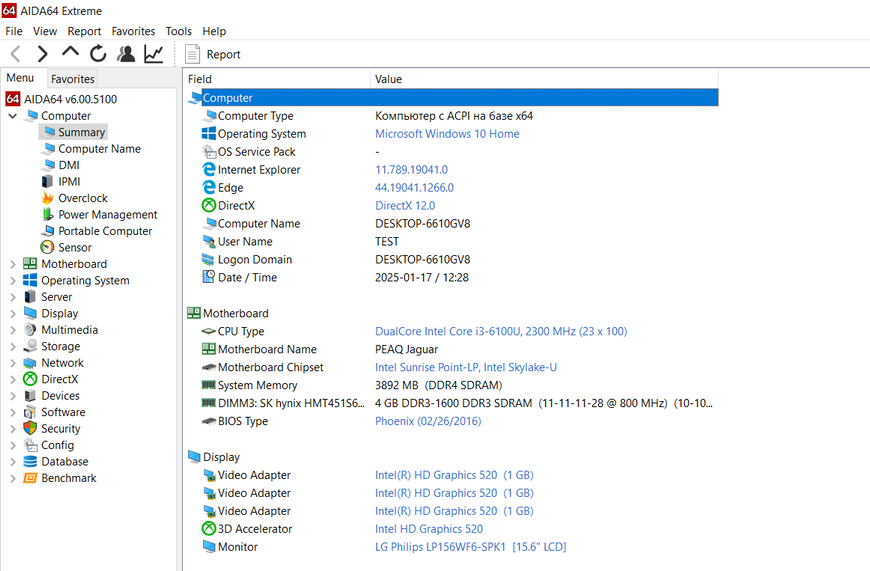
Task: Open the graph chart toolbar icon
Action: (x=154, y=54)
